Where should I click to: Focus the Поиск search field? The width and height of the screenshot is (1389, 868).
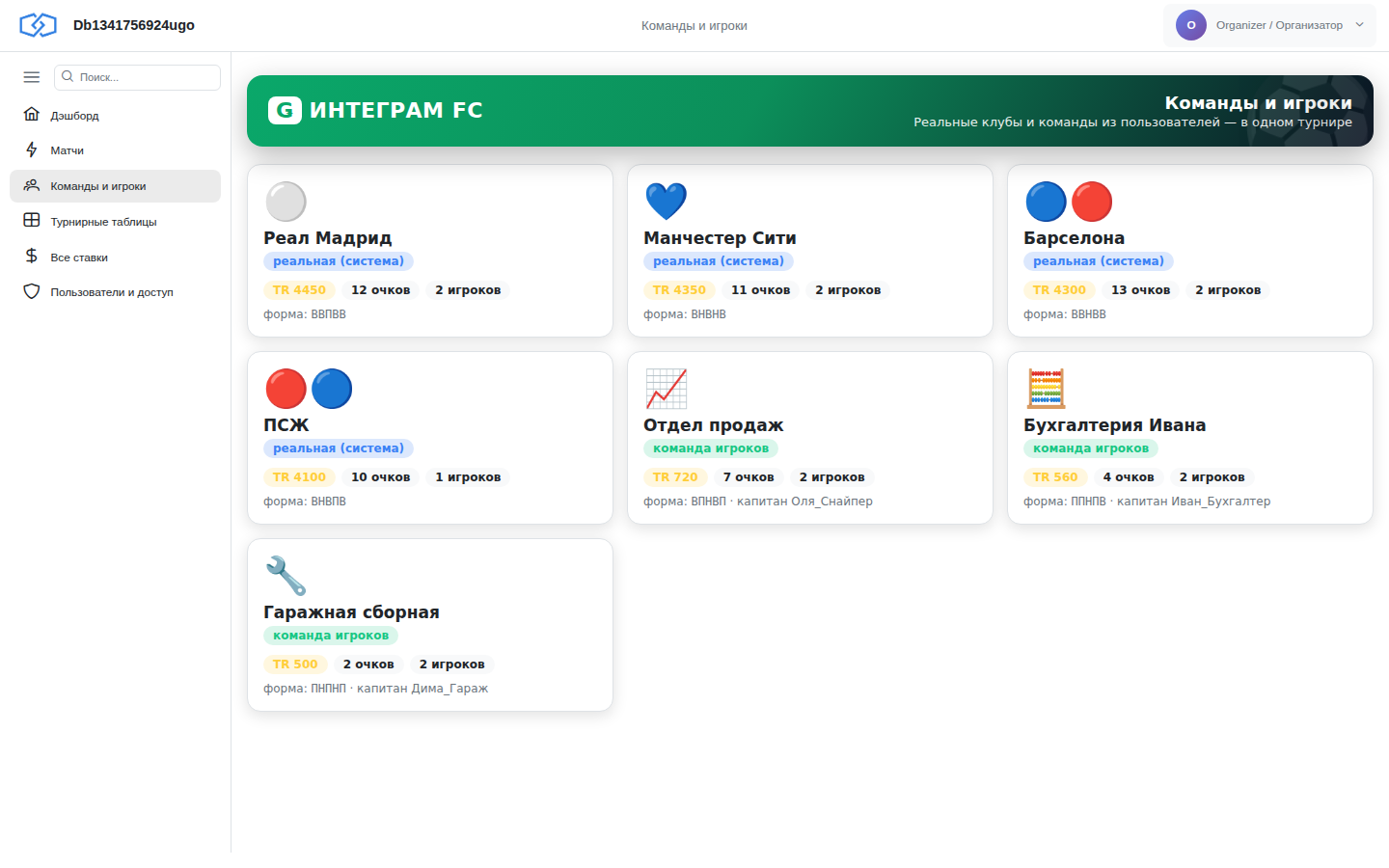click(137, 77)
